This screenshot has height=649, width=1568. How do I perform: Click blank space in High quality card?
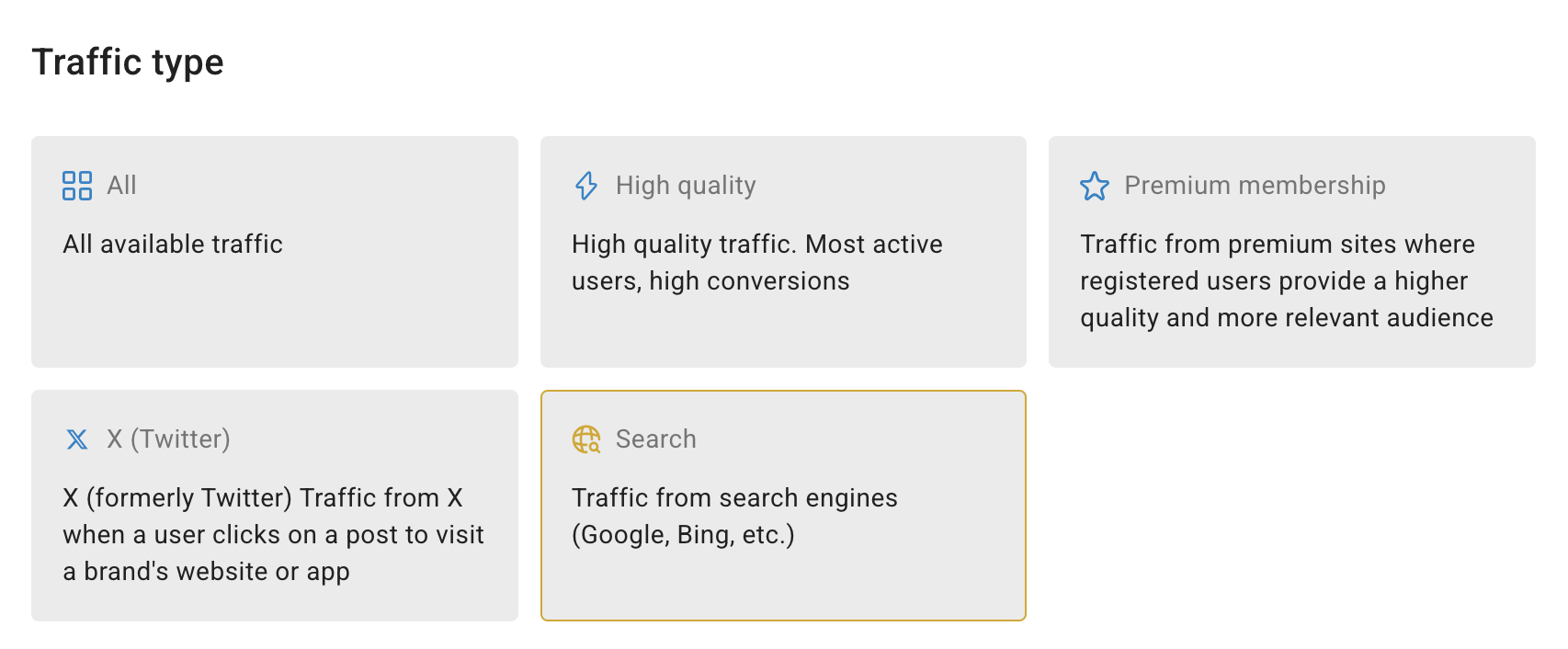[783, 336]
